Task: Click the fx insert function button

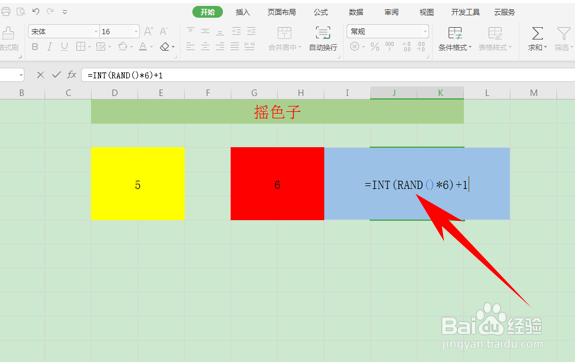Action: click(x=72, y=75)
